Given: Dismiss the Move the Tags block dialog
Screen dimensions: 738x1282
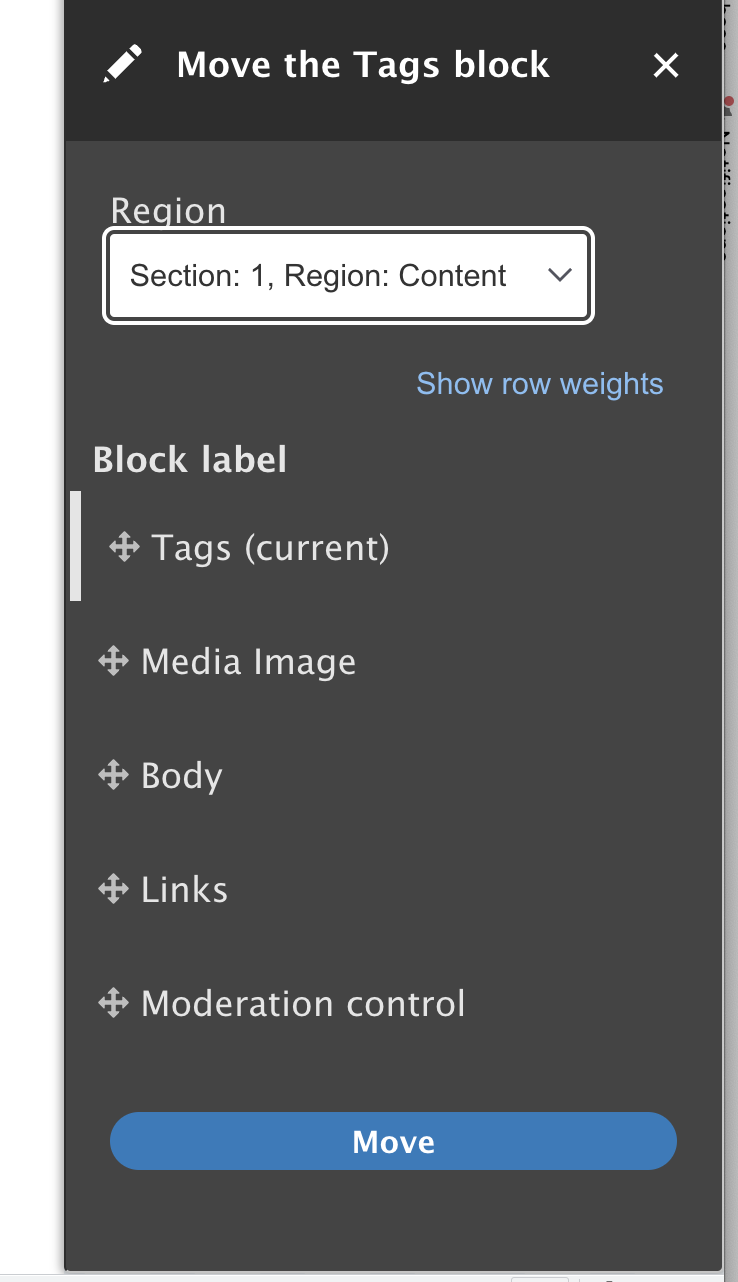Looking at the screenshot, I should coord(665,64).
